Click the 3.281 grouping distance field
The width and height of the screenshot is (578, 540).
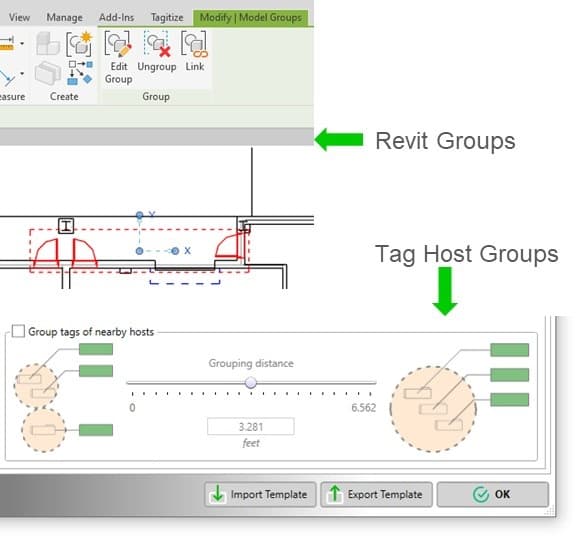click(251, 426)
